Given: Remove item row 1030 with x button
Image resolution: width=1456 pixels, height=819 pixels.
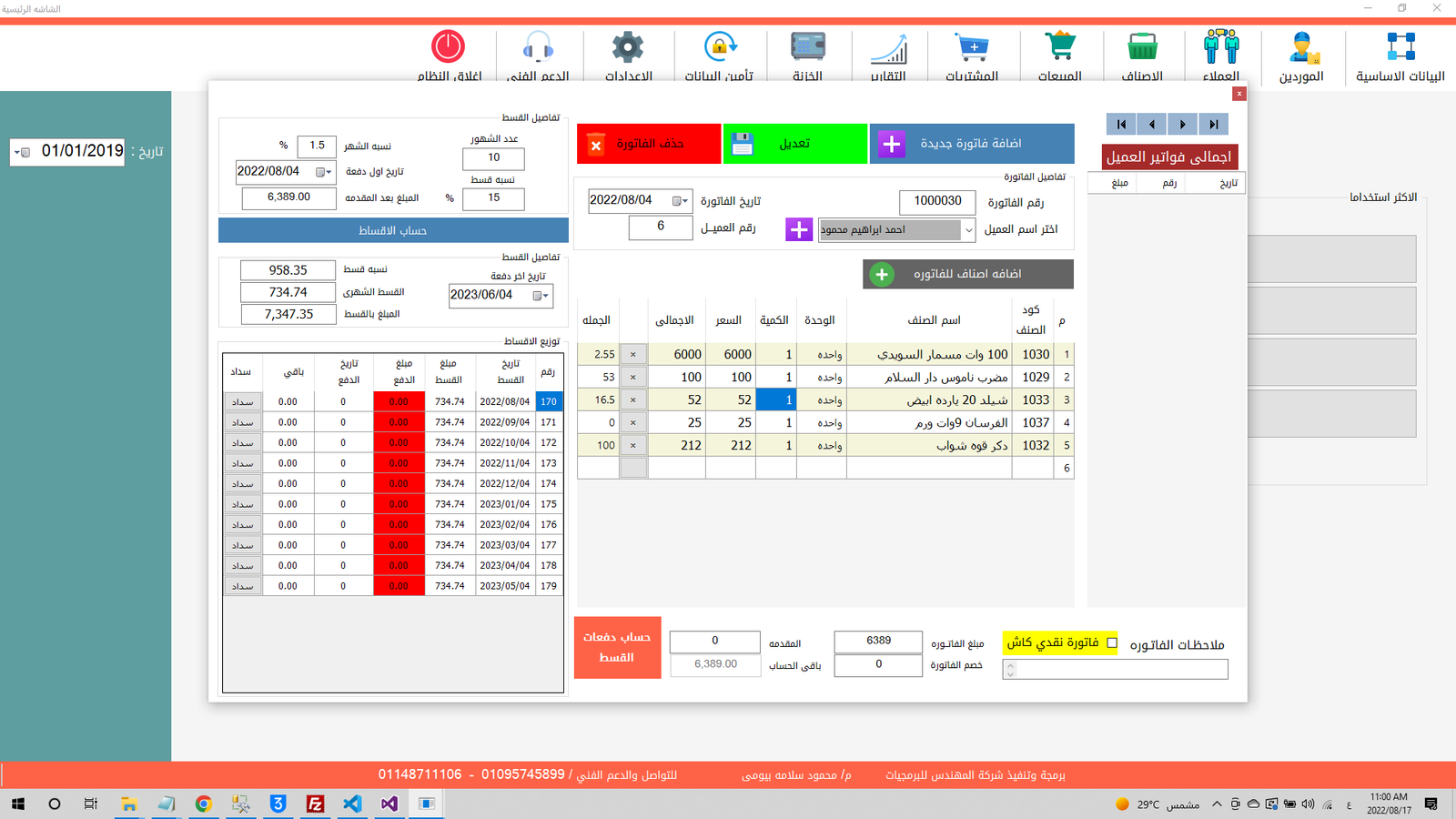Looking at the screenshot, I should pyautogui.click(x=633, y=355).
